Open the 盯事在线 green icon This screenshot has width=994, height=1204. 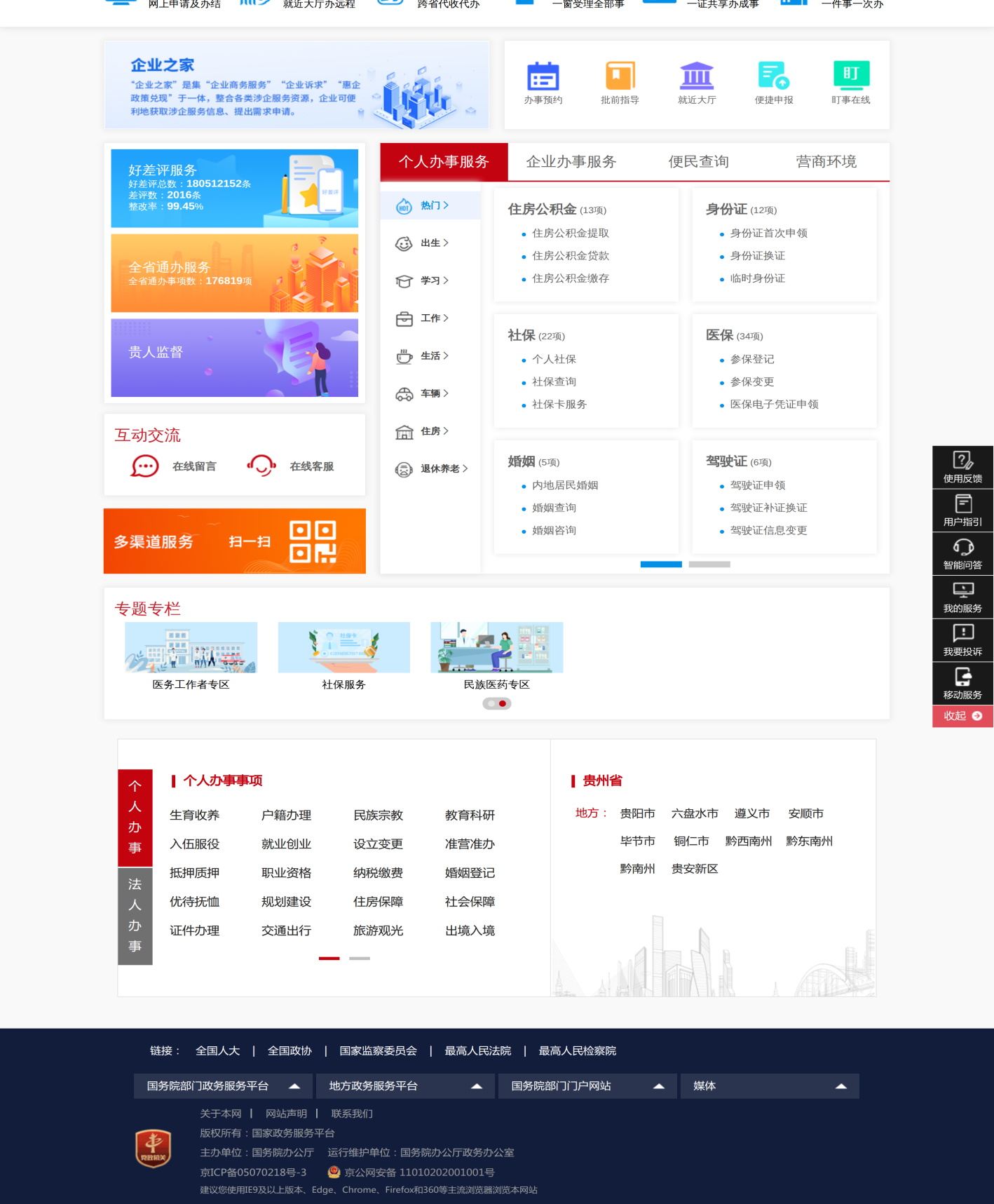click(x=851, y=75)
